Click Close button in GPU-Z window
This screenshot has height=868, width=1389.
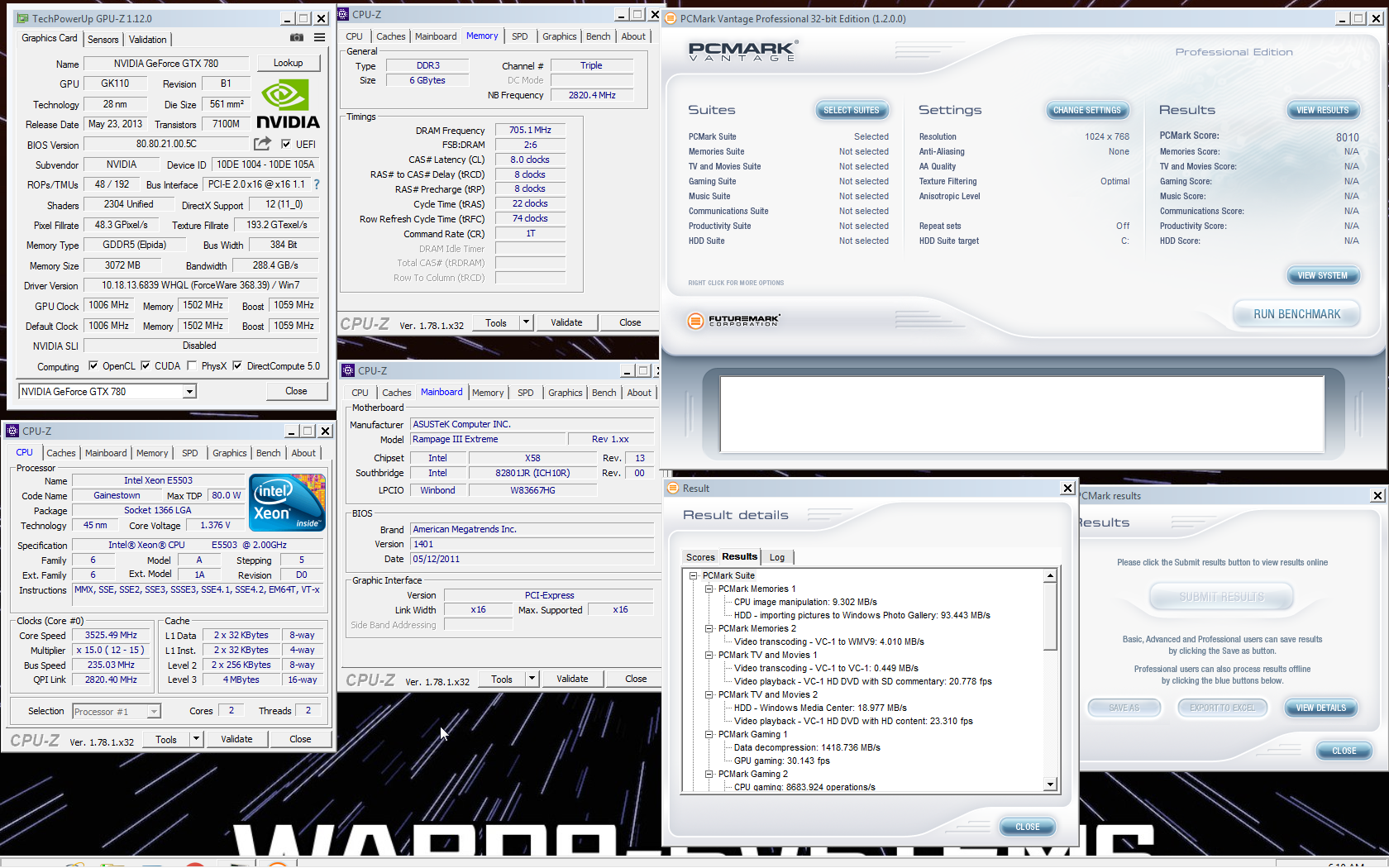pyautogui.click(x=296, y=391)
